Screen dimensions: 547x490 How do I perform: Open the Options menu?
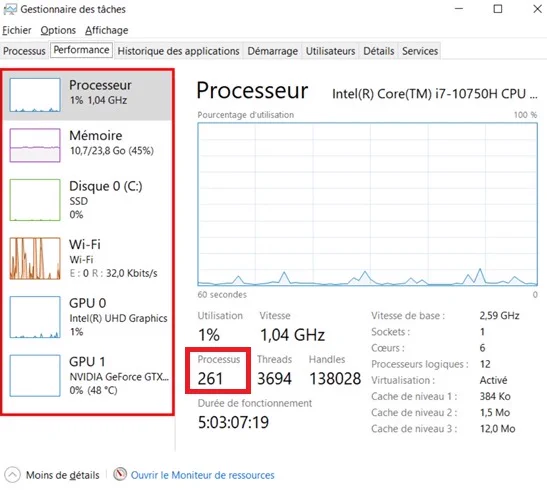coord(58,30)
